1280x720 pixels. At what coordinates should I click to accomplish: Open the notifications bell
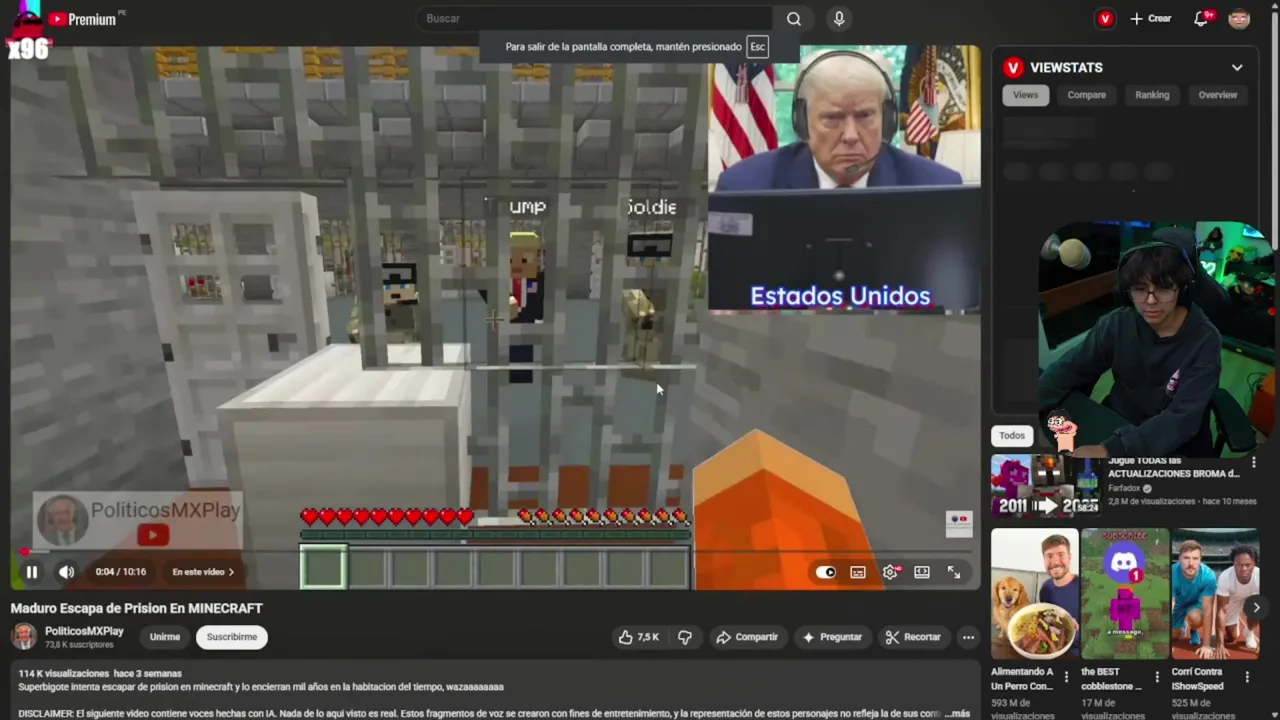[1201, 19]
